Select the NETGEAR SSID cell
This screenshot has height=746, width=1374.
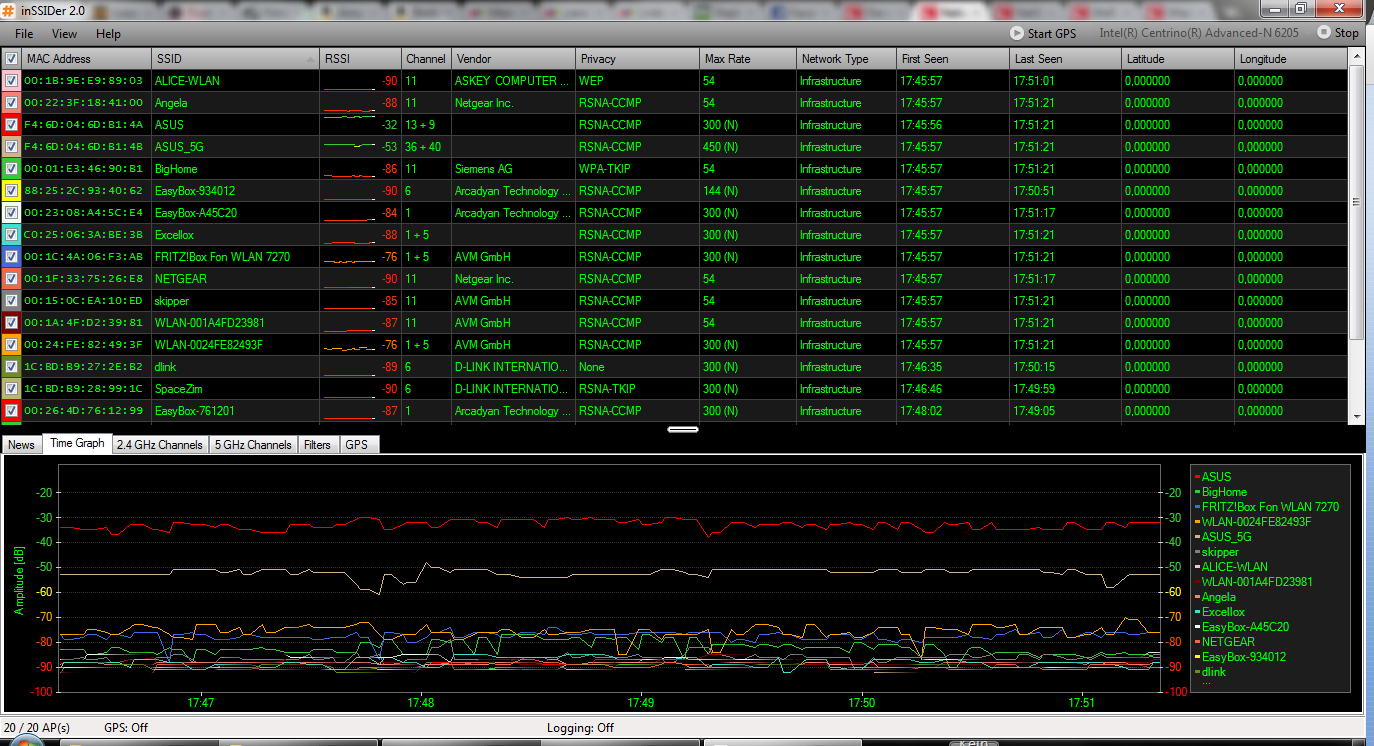[235, 279]
